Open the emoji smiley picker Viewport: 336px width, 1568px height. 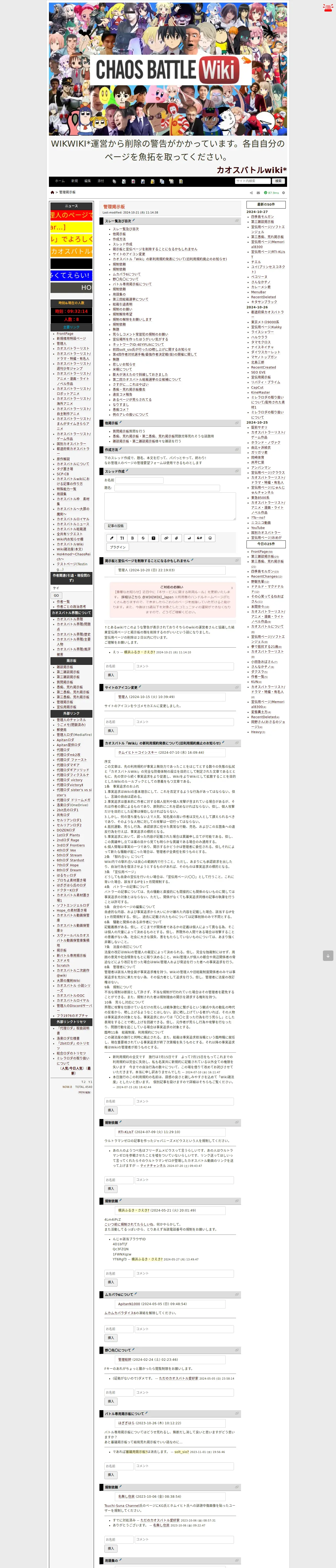[x=210, y=538]
